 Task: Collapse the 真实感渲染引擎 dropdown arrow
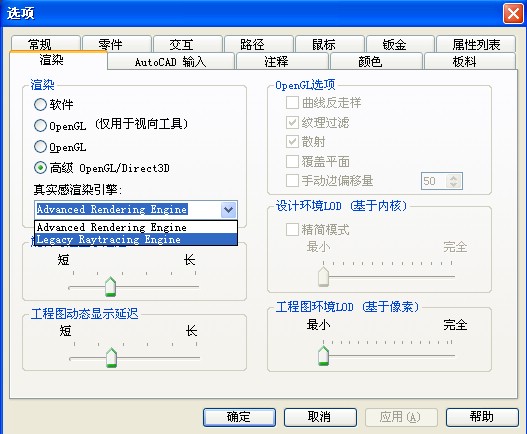[229, 210]
